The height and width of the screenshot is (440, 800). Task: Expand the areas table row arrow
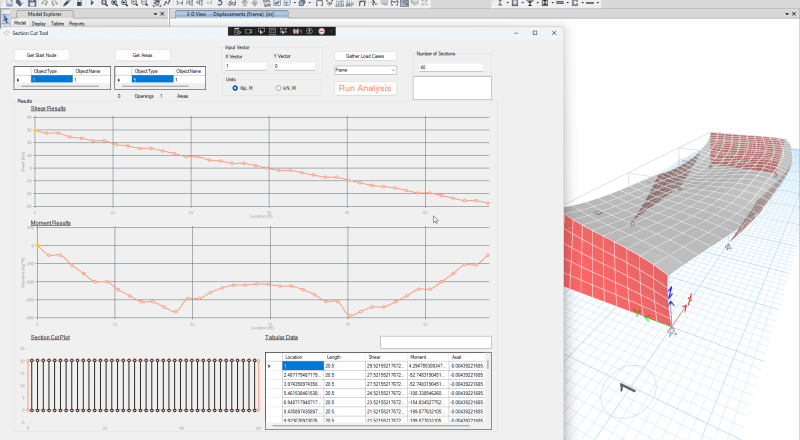coord(119,80)
